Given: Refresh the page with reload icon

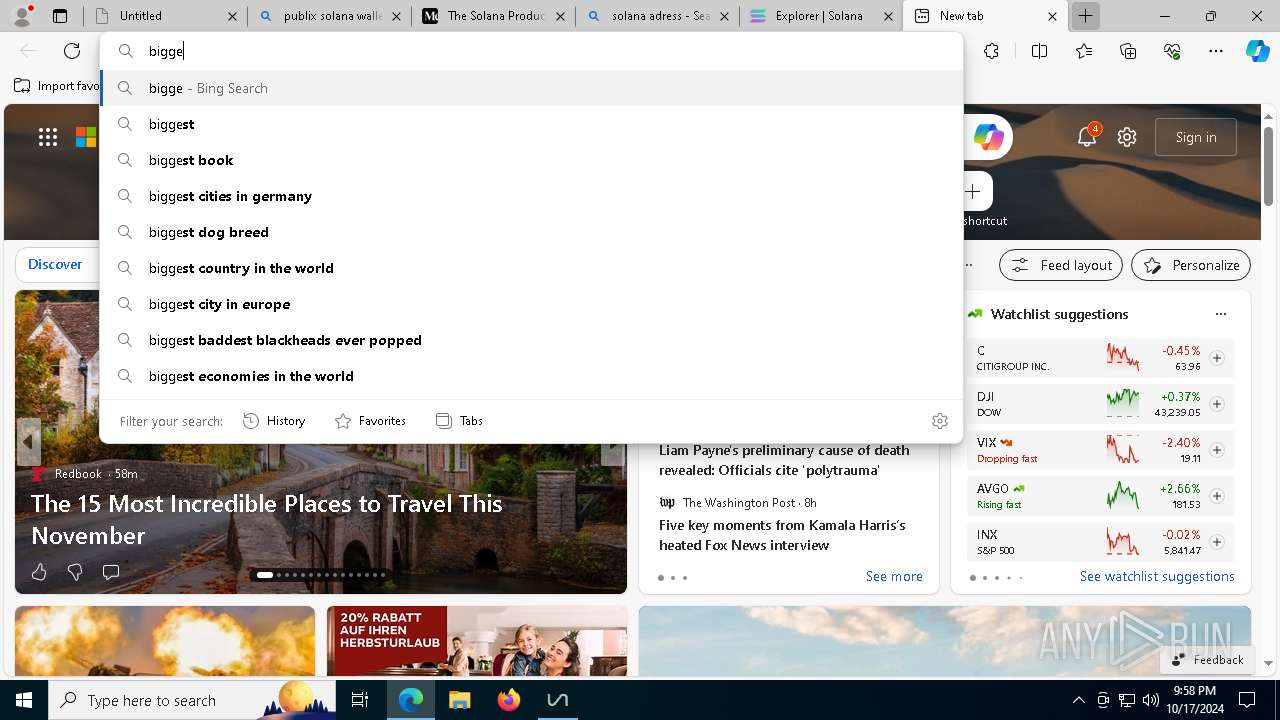Looking at the screenshot, I should pos(72,51).
